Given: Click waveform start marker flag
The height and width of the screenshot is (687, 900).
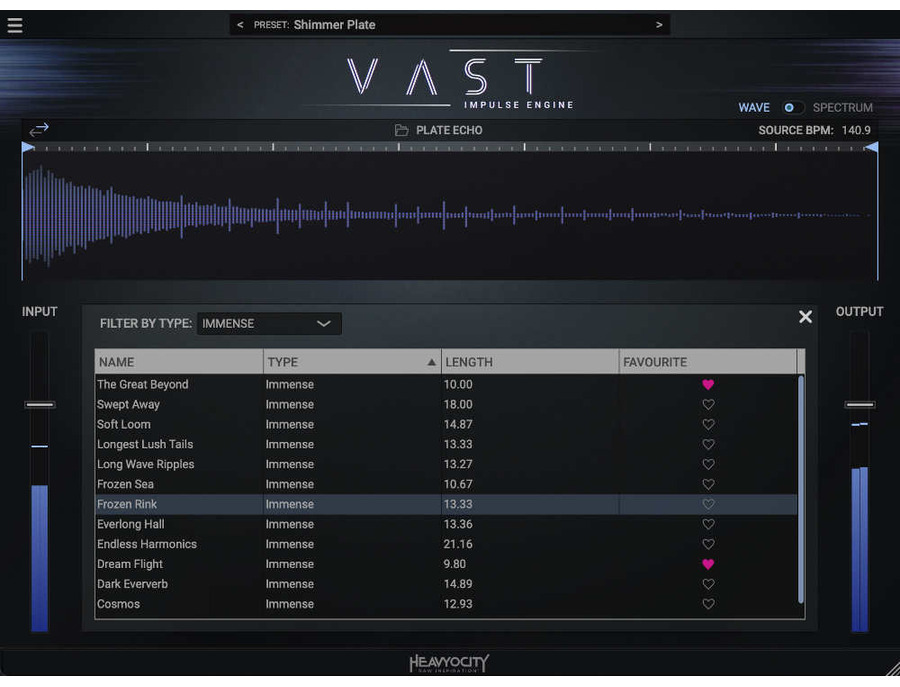Looking at the screenshot, I should (x=28, y=148).
